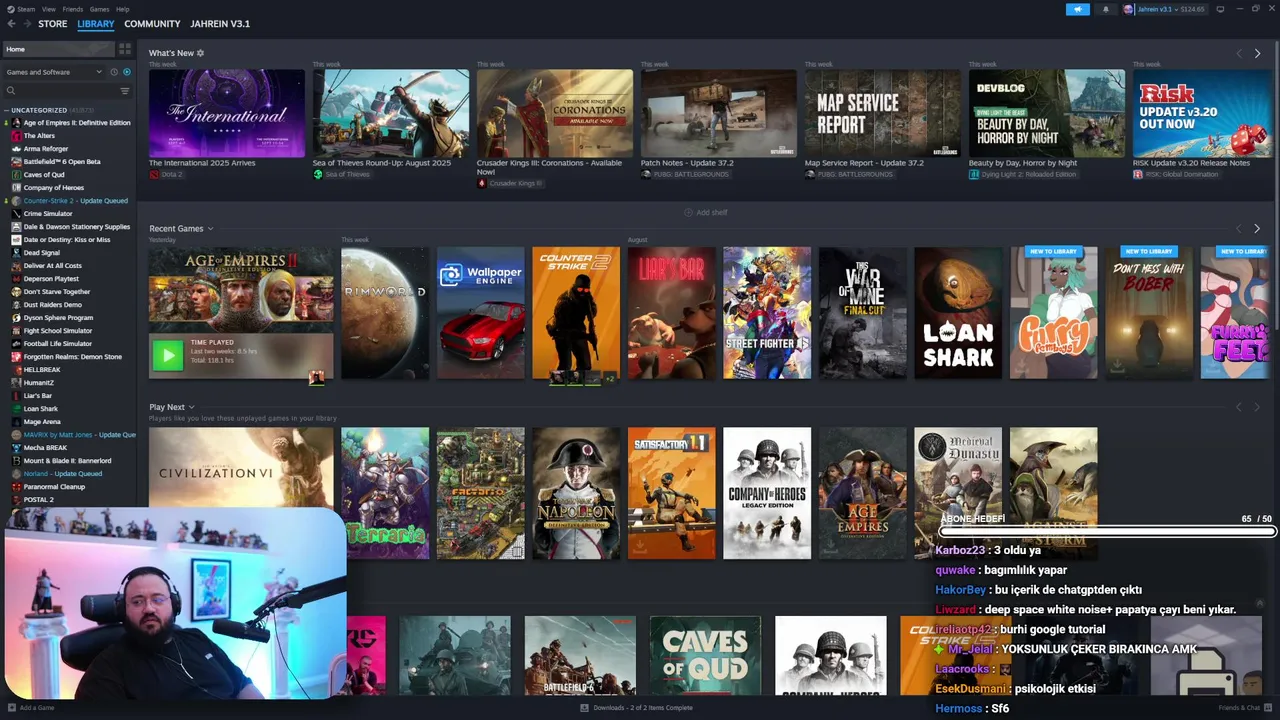Click the user avatar picture

point(1129,9)
